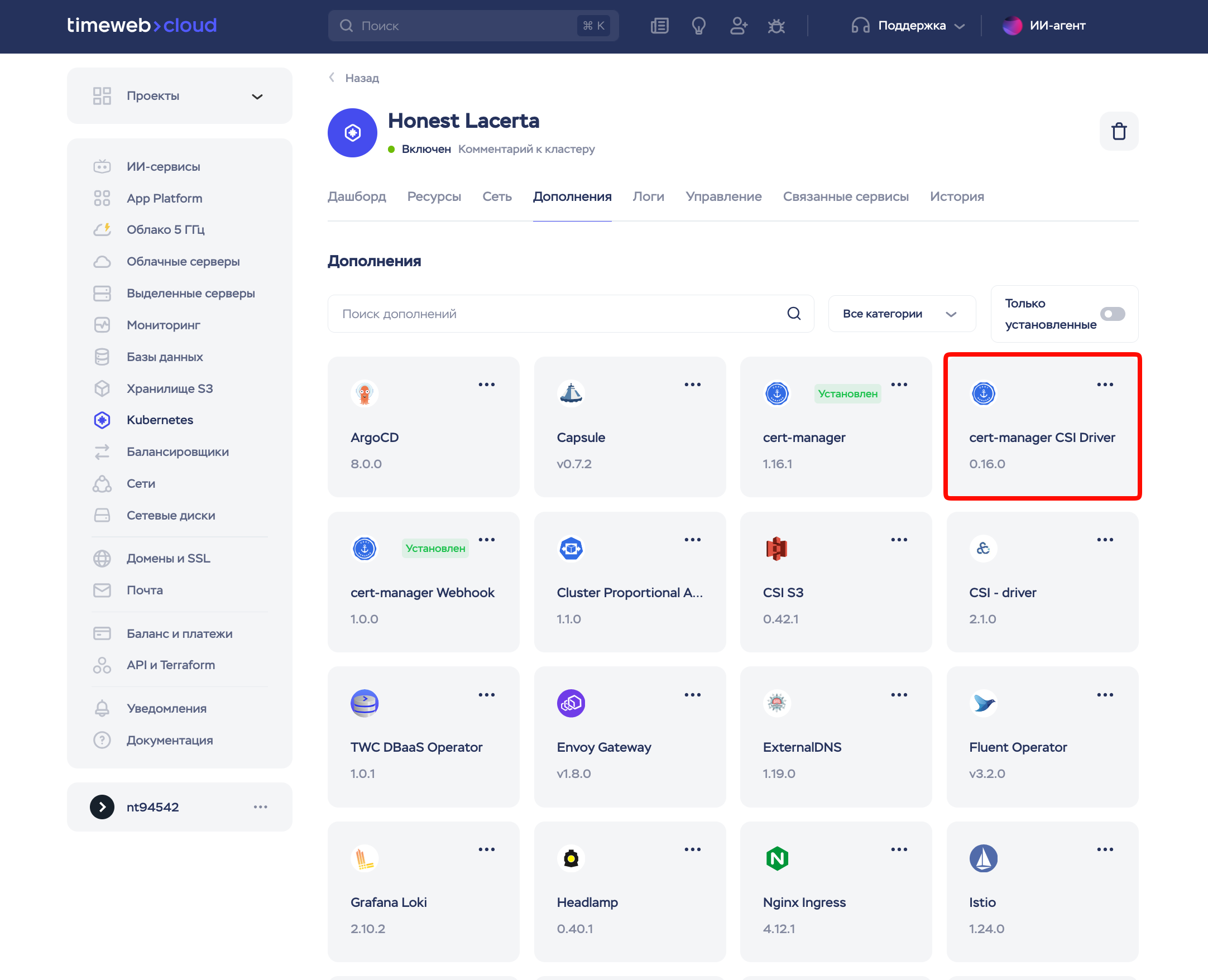1208x980 pixels.
Task: Switch to the Управление tab
Action: point(723,196)
